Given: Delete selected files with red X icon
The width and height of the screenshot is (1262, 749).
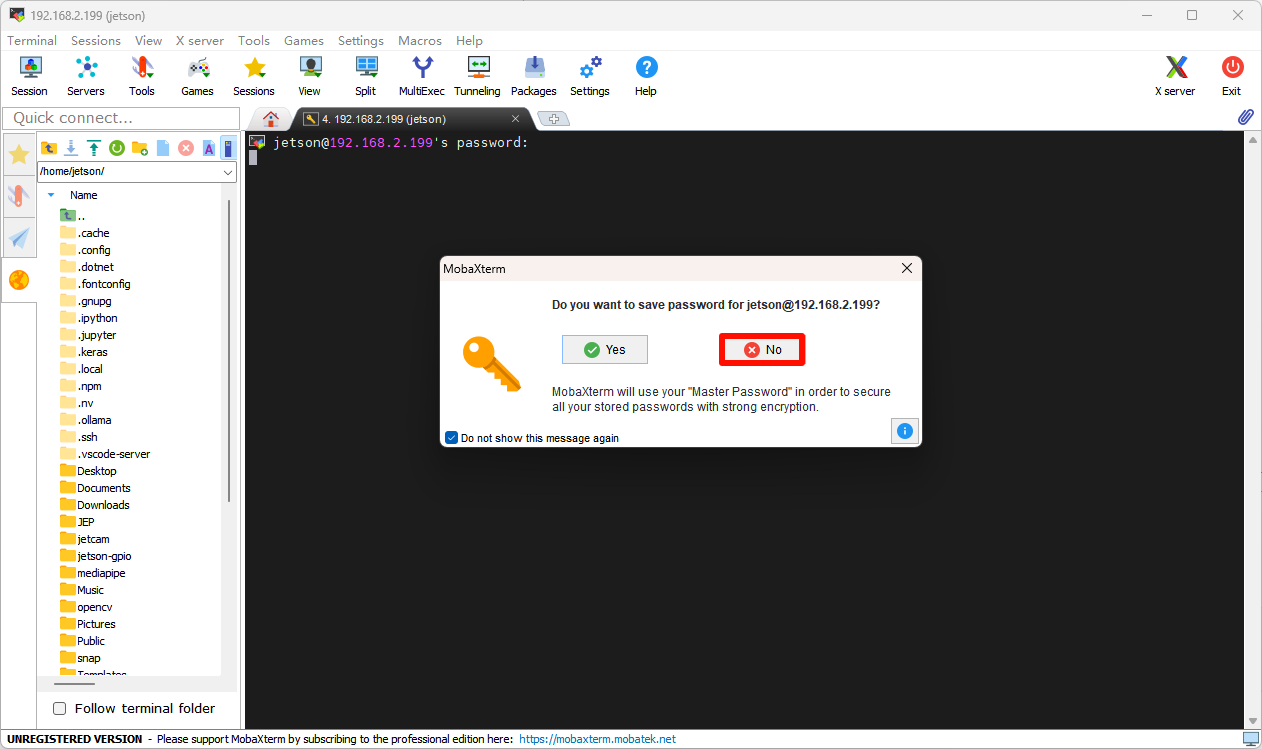Looking at the screenshot, I should (x=186, y=148).
